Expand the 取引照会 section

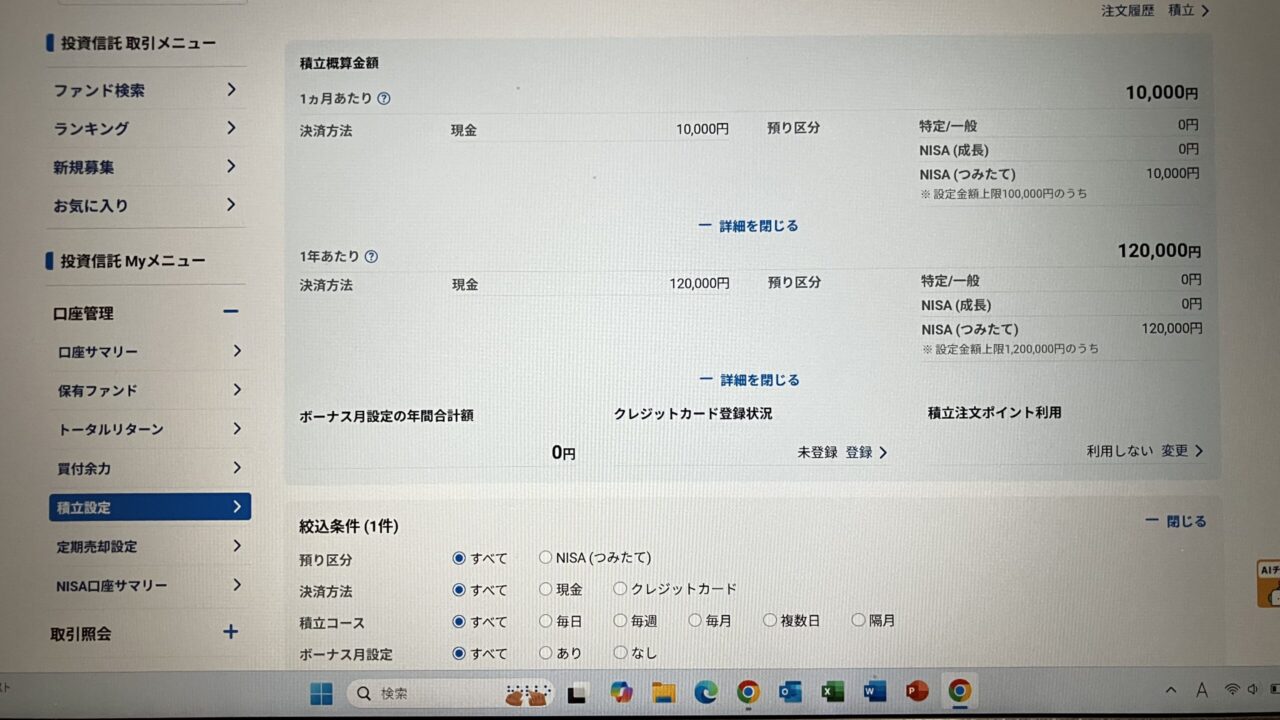[x=231, y=632]
